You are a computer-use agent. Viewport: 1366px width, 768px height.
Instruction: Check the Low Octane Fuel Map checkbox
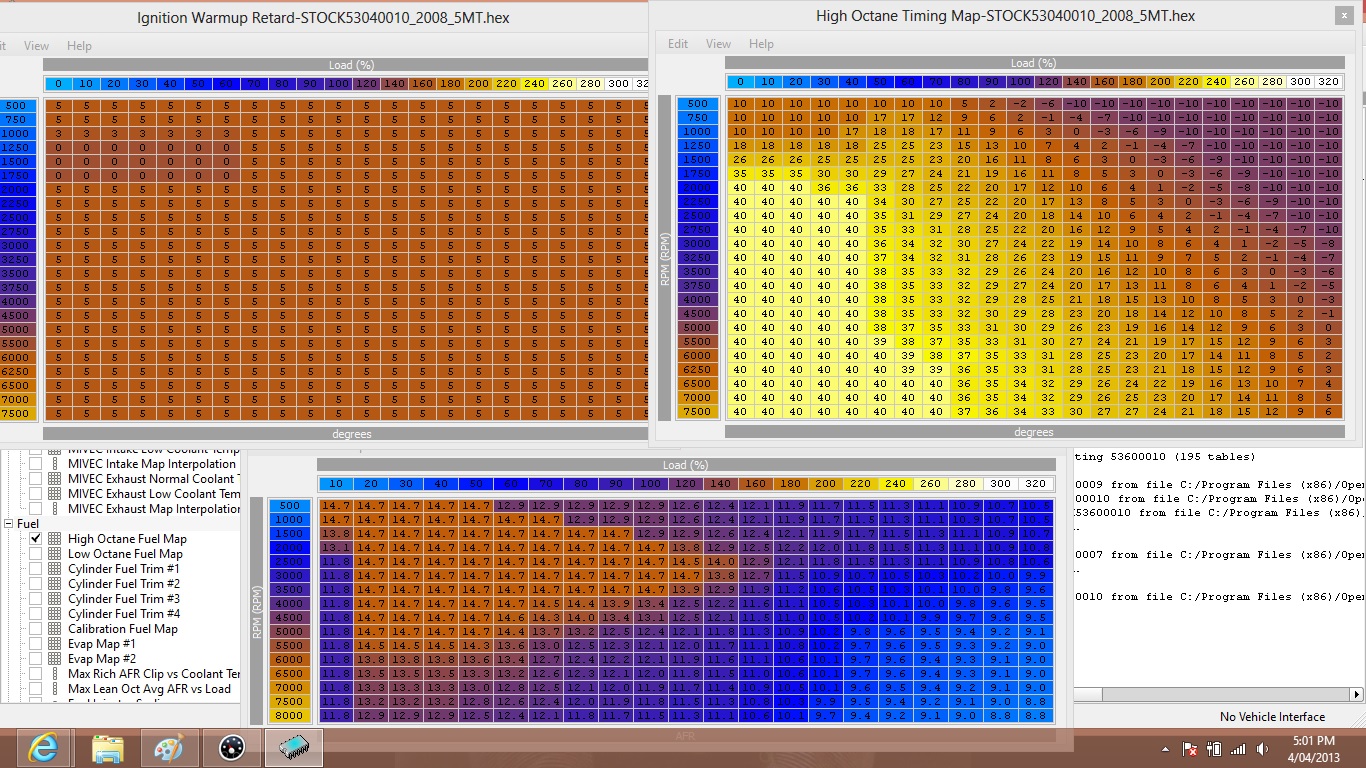coord(36,554)
